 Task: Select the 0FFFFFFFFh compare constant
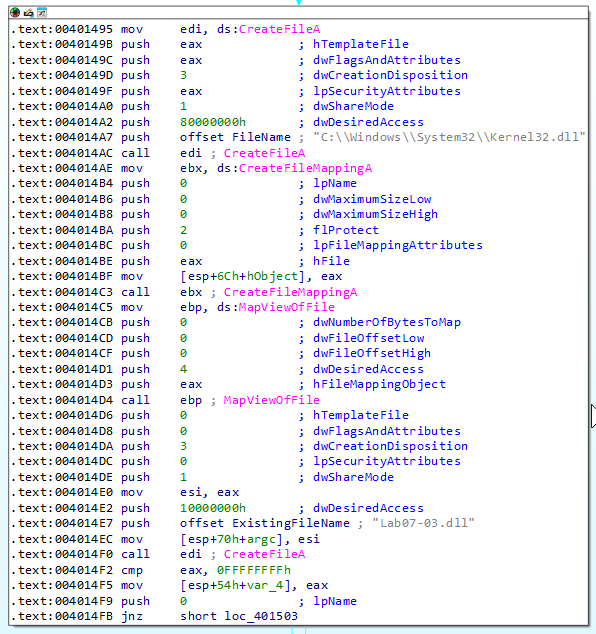click(254, 570)
